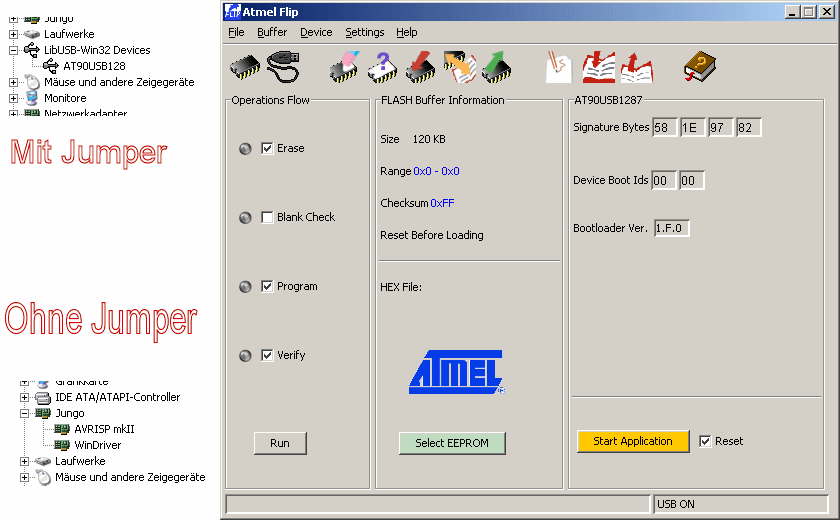Maximize the Atmel Flip window
The width and height of the screenshot is (840, 520).
click(809, 11)
